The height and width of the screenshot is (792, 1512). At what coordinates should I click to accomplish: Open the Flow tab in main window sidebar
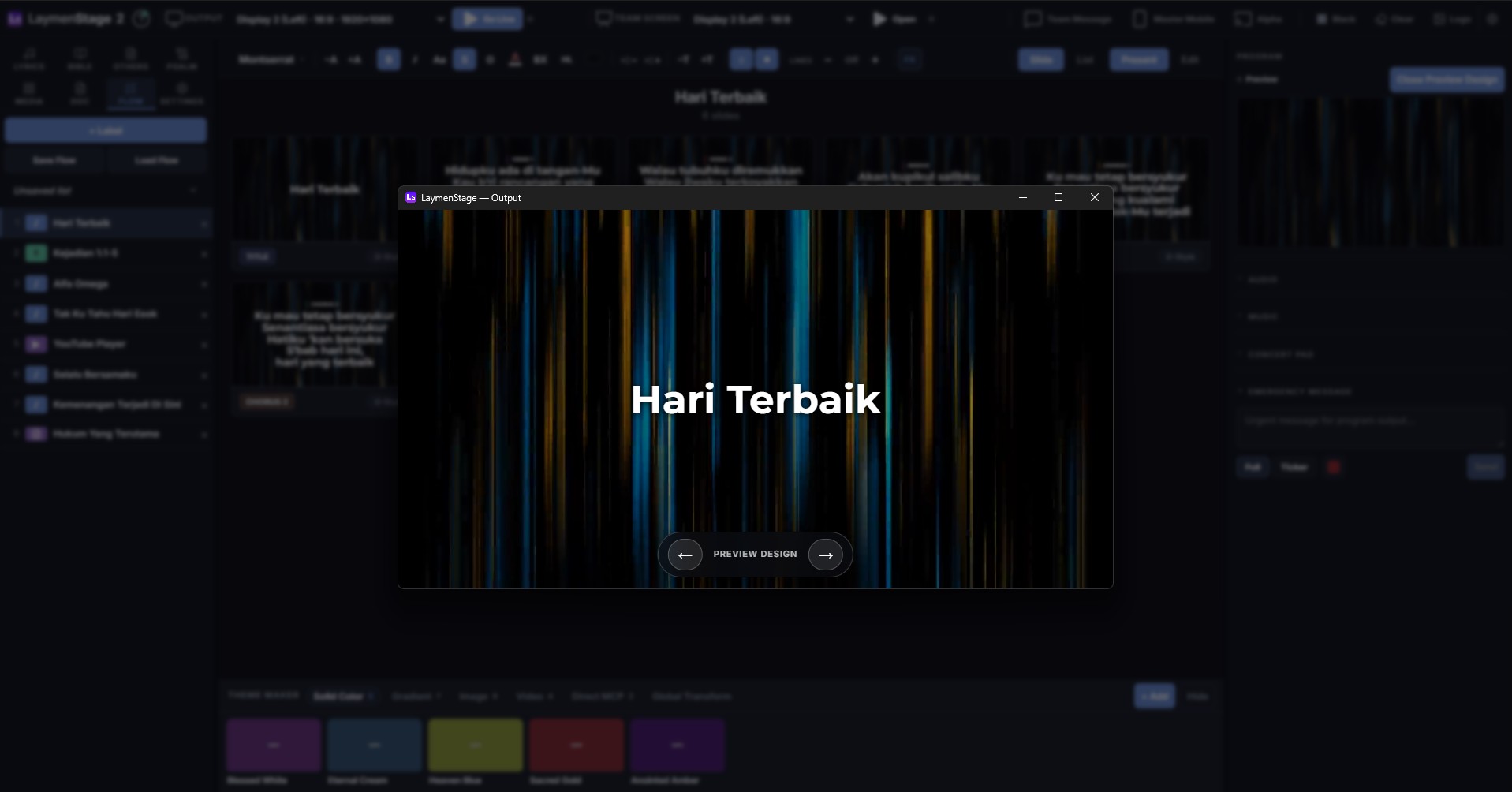click(131, 94)
